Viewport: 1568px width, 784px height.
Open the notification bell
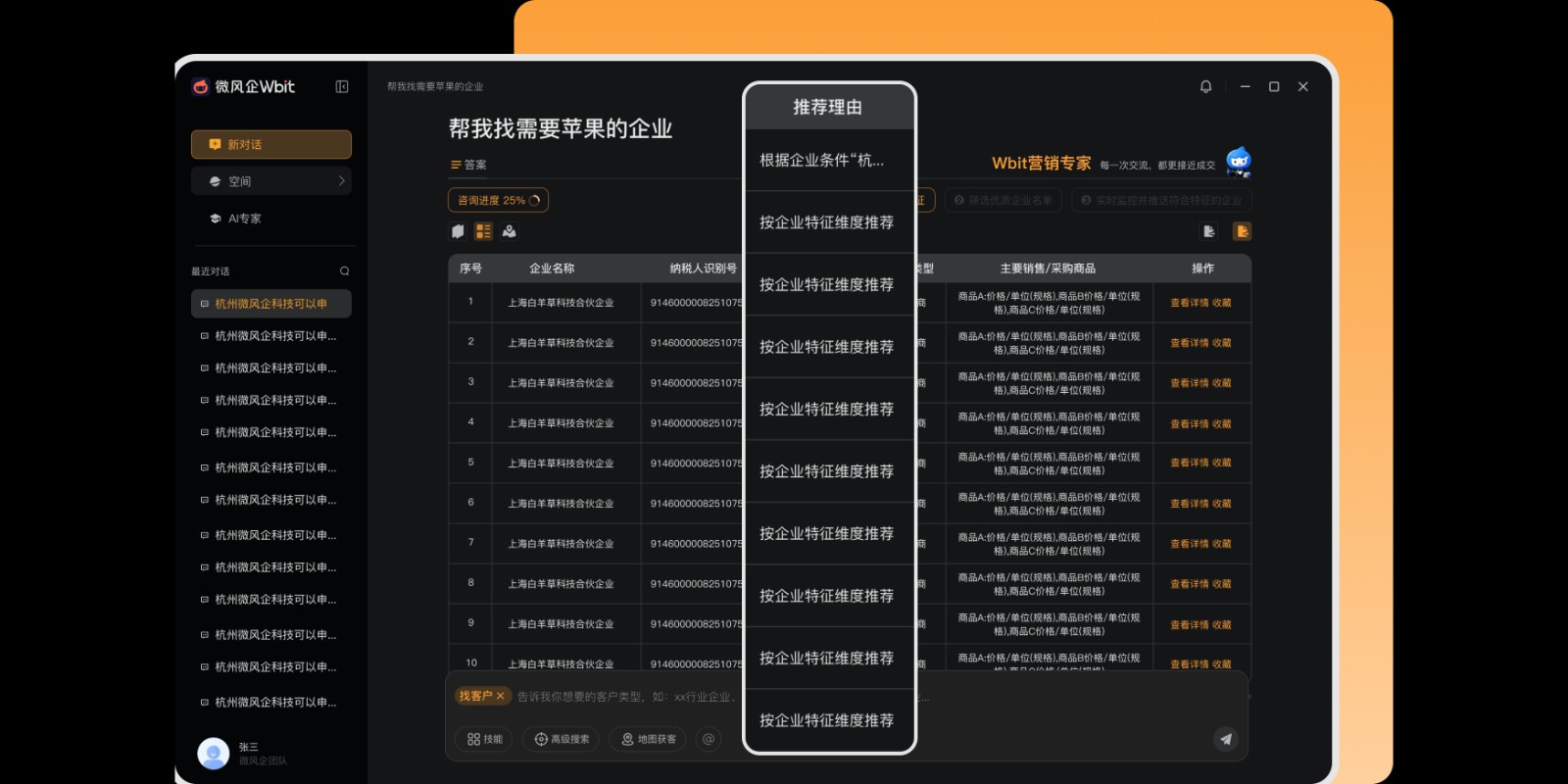[x=1205, y=86]
